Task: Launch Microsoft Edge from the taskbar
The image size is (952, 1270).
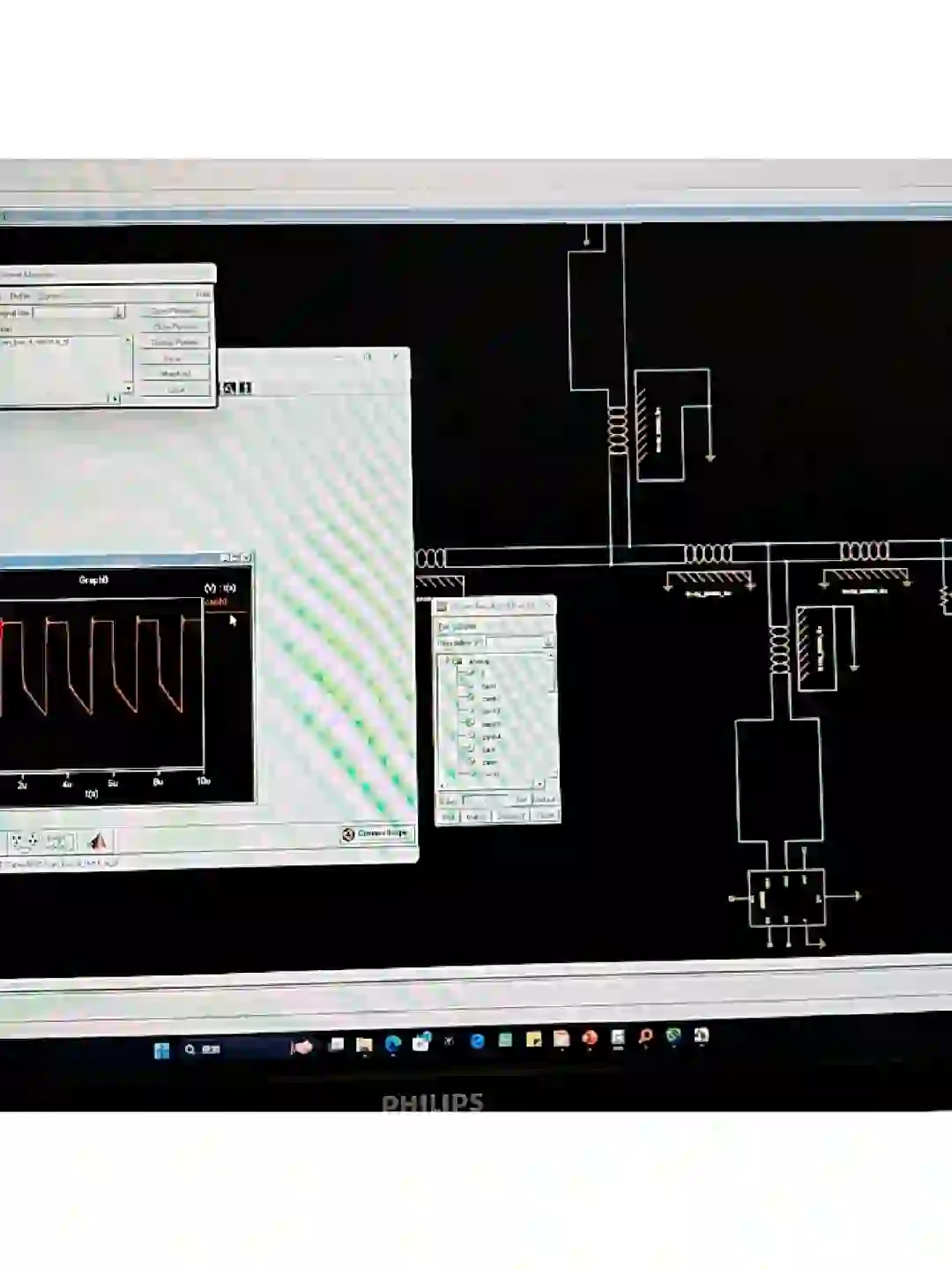Action: (393, 1044)
